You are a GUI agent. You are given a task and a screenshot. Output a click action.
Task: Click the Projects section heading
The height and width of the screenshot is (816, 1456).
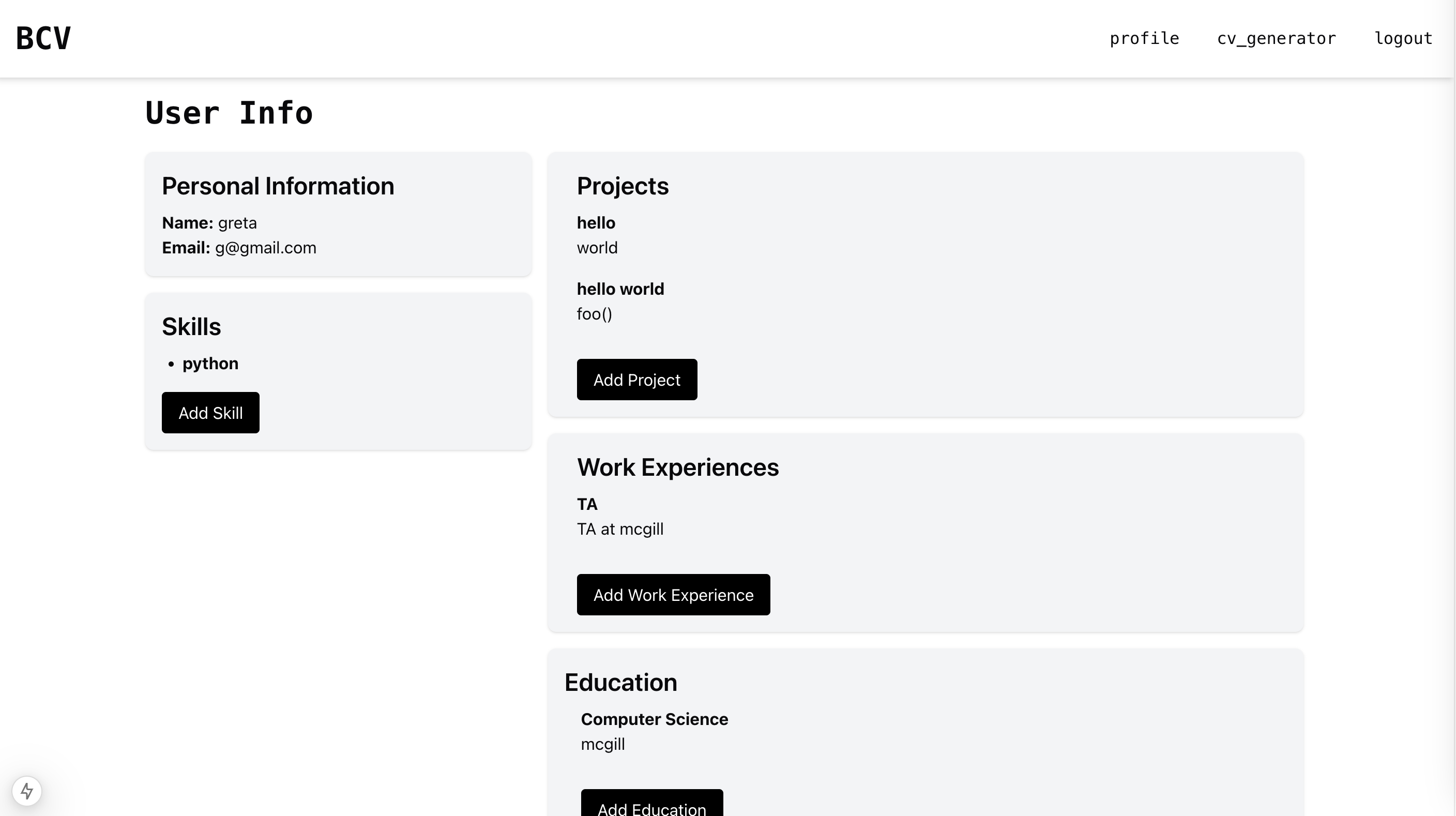click(x=623, y=186)
